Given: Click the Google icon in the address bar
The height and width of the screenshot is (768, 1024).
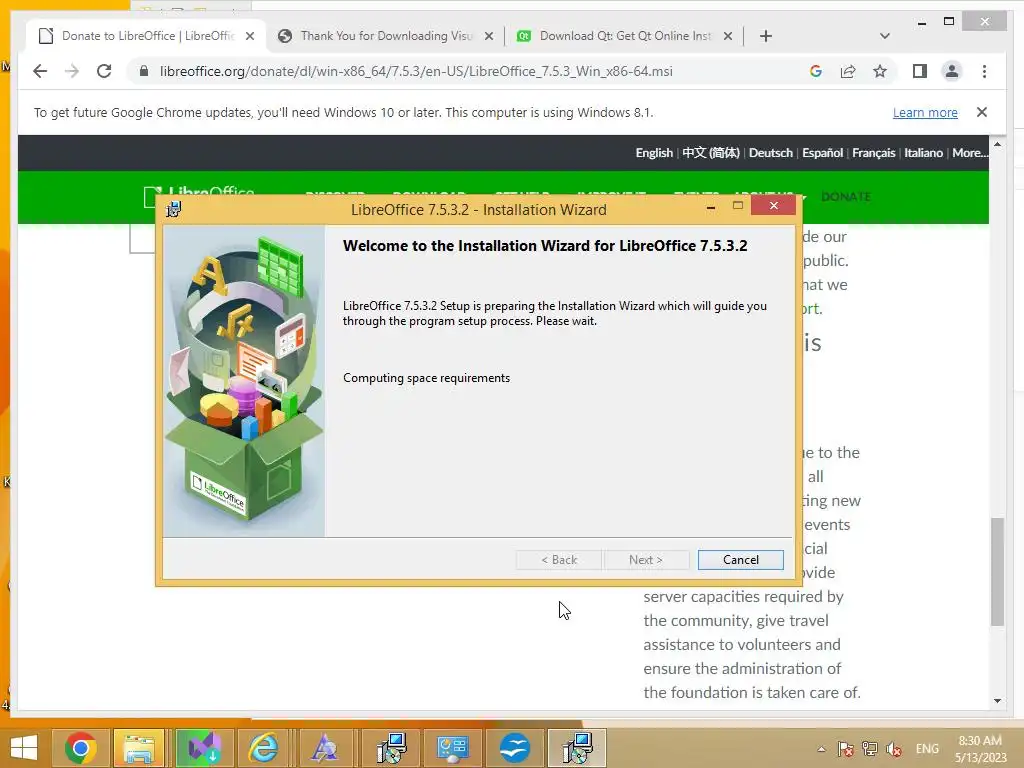Looking at the screenshot, I should point(816,71).
